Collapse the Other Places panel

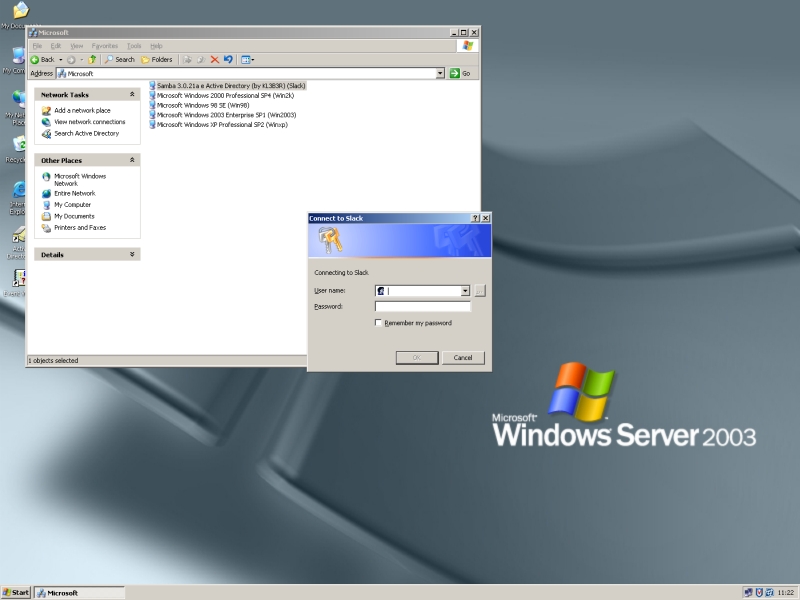pos(132,160)
